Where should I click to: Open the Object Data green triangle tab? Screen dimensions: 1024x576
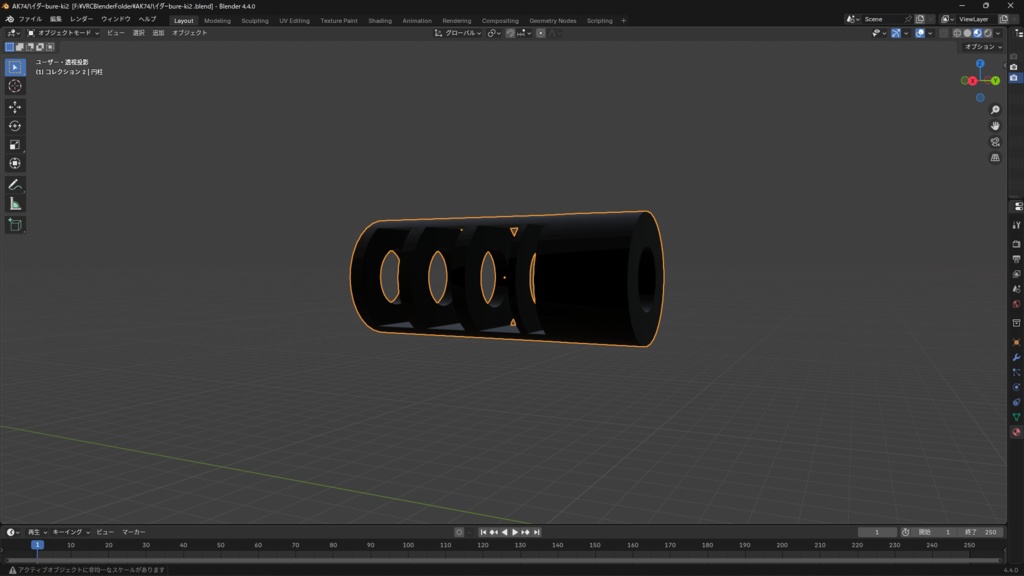tap(1016, 417)
